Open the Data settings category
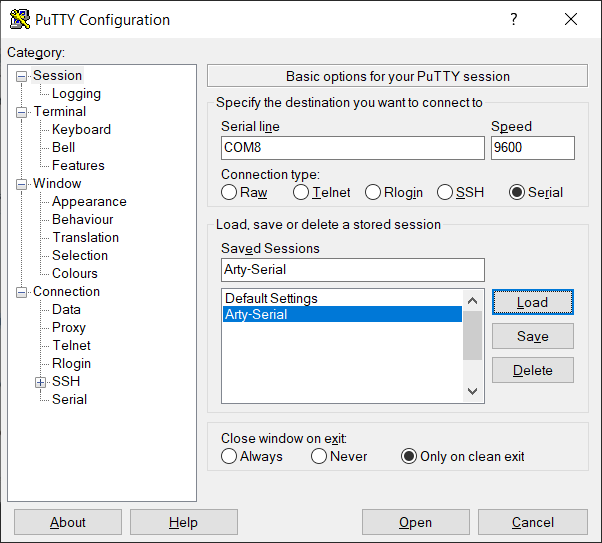 point(66,310)
